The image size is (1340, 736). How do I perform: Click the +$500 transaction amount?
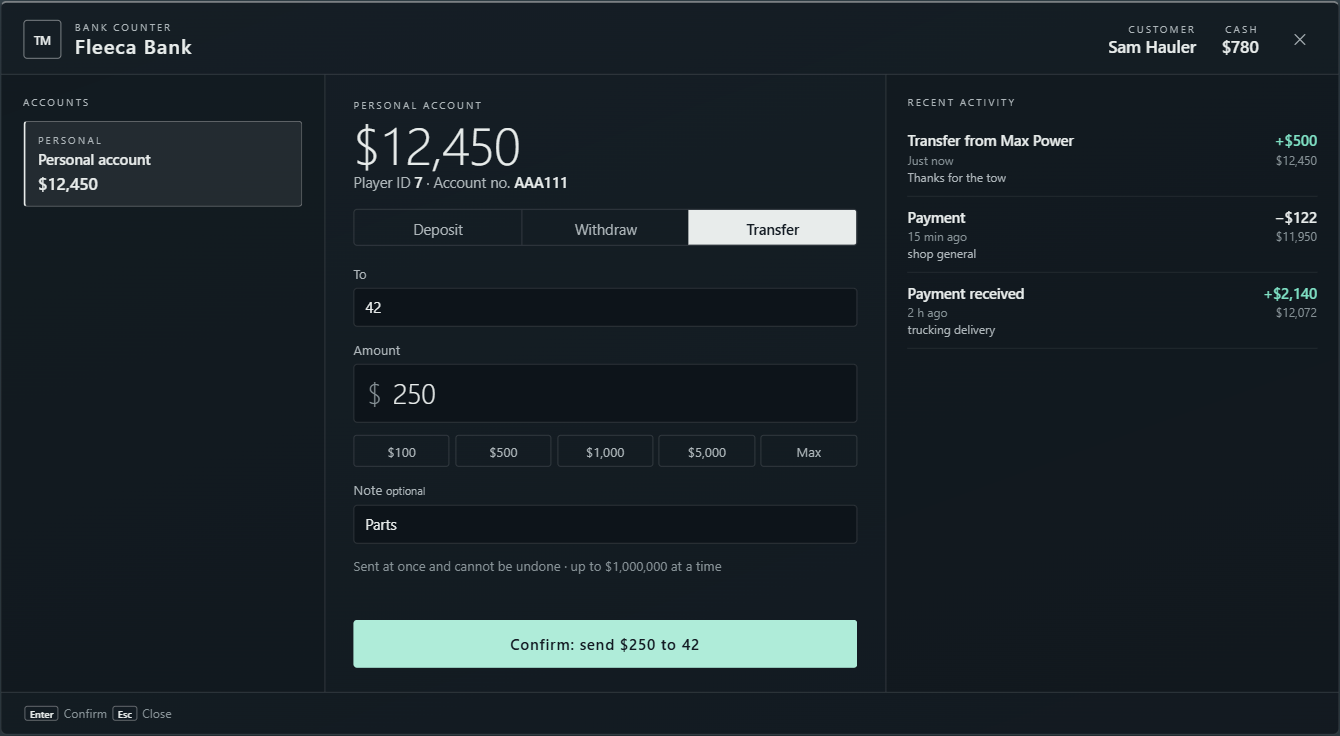coord(1296,141)
